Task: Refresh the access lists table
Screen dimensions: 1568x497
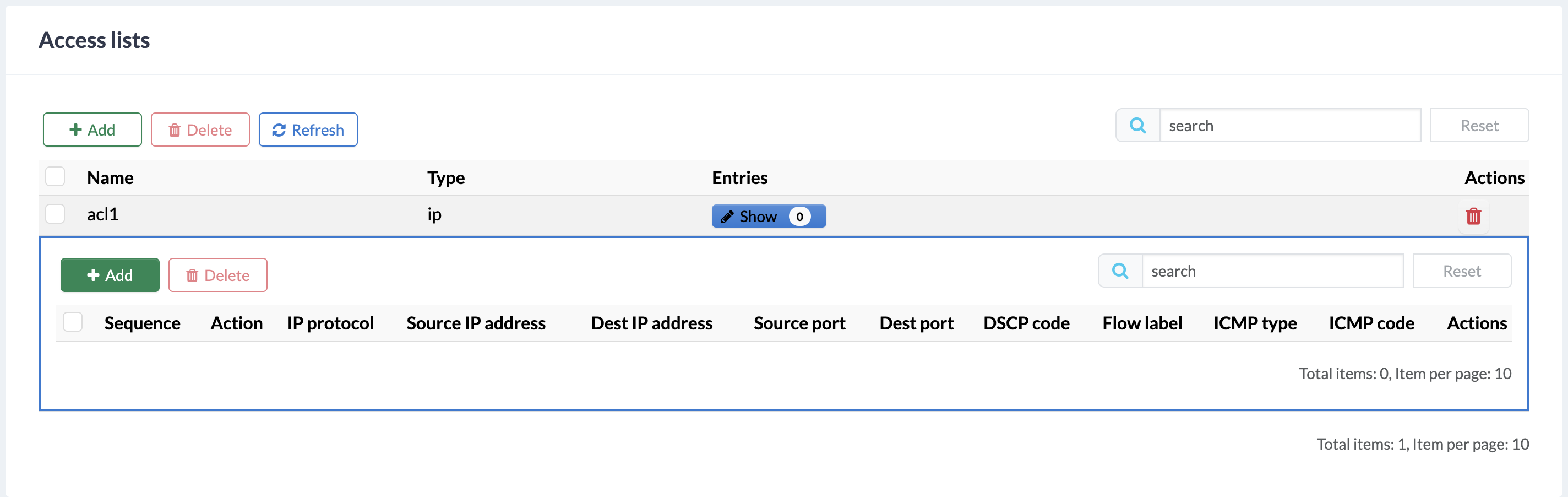Action: [308, 129]
